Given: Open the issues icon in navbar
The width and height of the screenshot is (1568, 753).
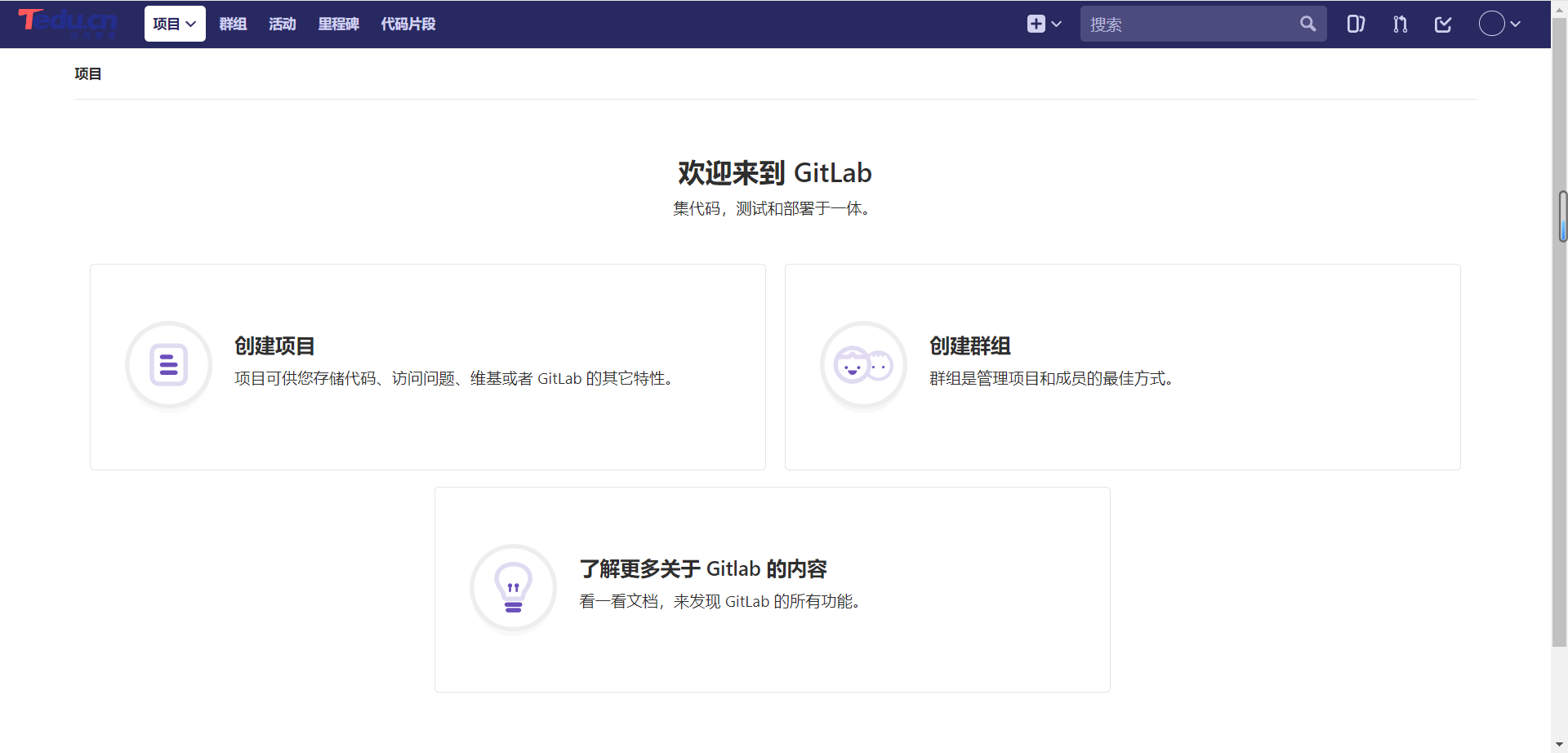Looking at the screenshot, I should 1356,24.
